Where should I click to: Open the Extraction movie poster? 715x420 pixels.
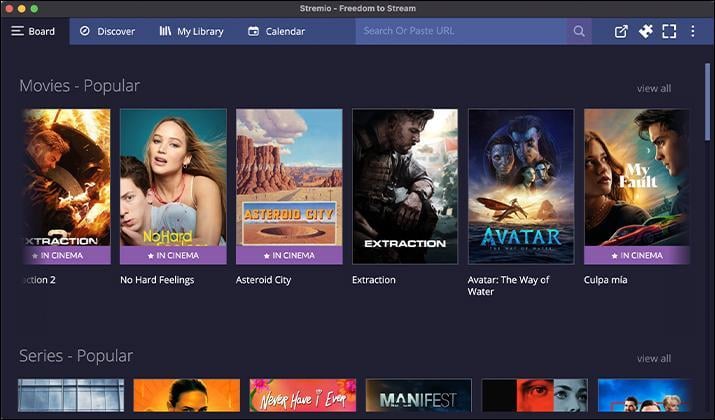(405, 186)
